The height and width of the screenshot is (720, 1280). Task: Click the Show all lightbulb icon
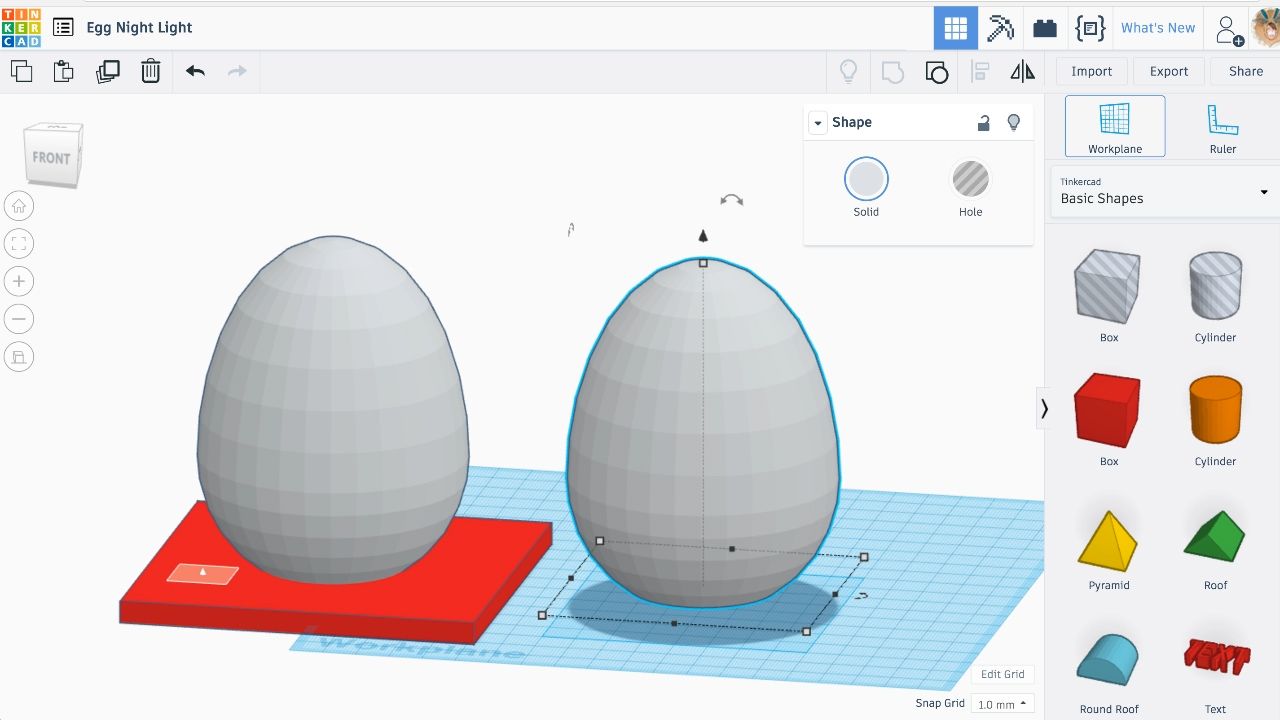click(848, 71)
